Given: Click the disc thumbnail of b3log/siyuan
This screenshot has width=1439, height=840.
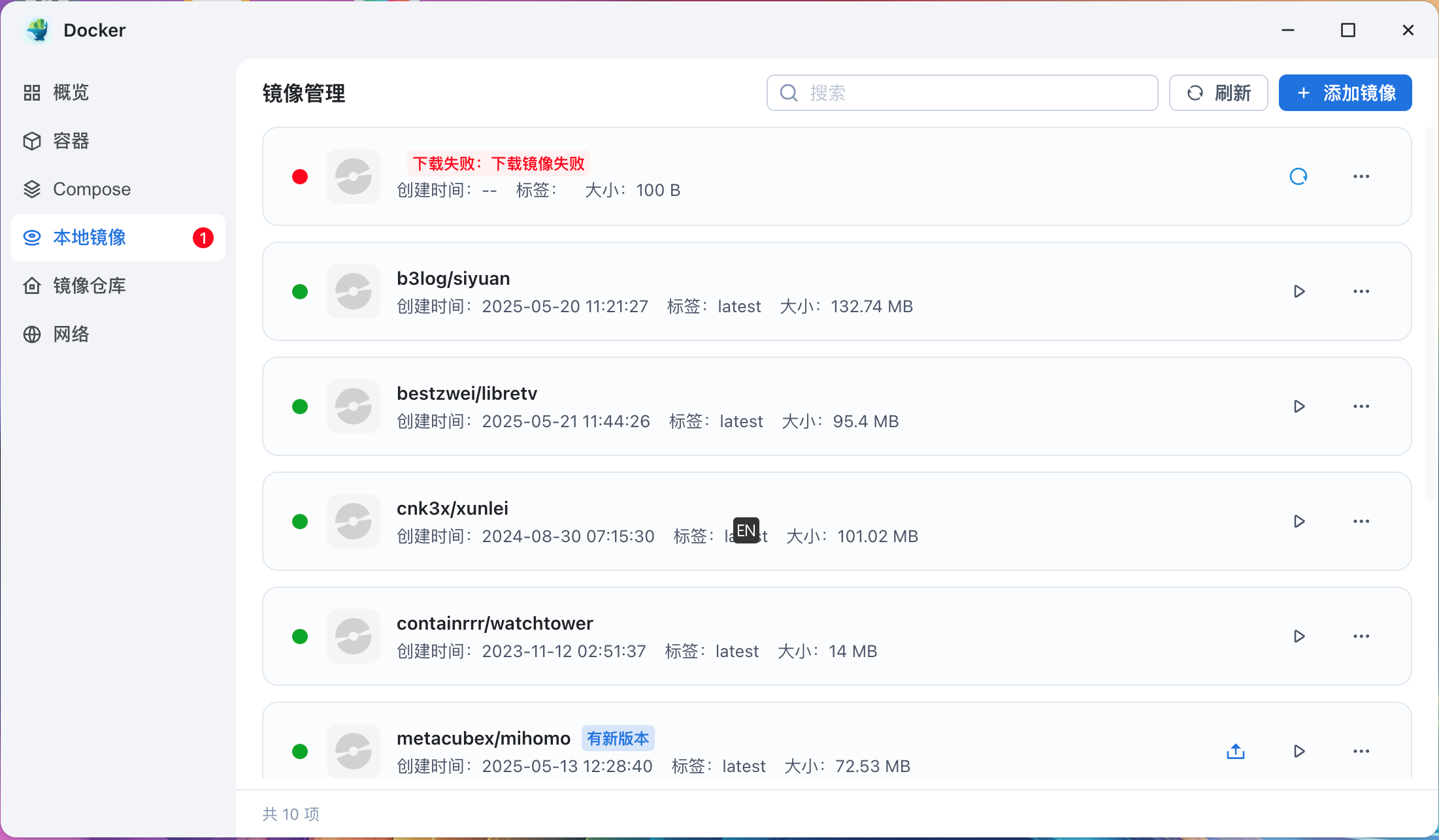Looking at the screenshot, I should pyautogui.click(x=354, y=291).
